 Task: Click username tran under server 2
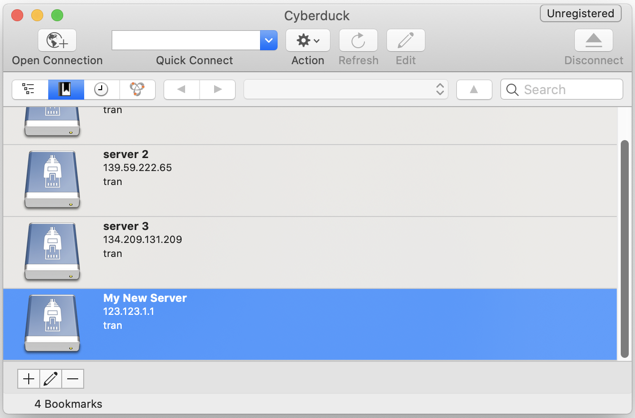113,181
